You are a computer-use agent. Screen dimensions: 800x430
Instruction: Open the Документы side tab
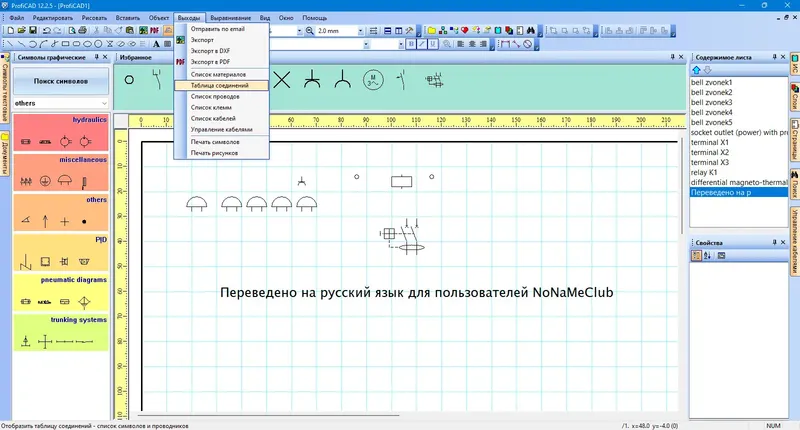pos(5,154)
